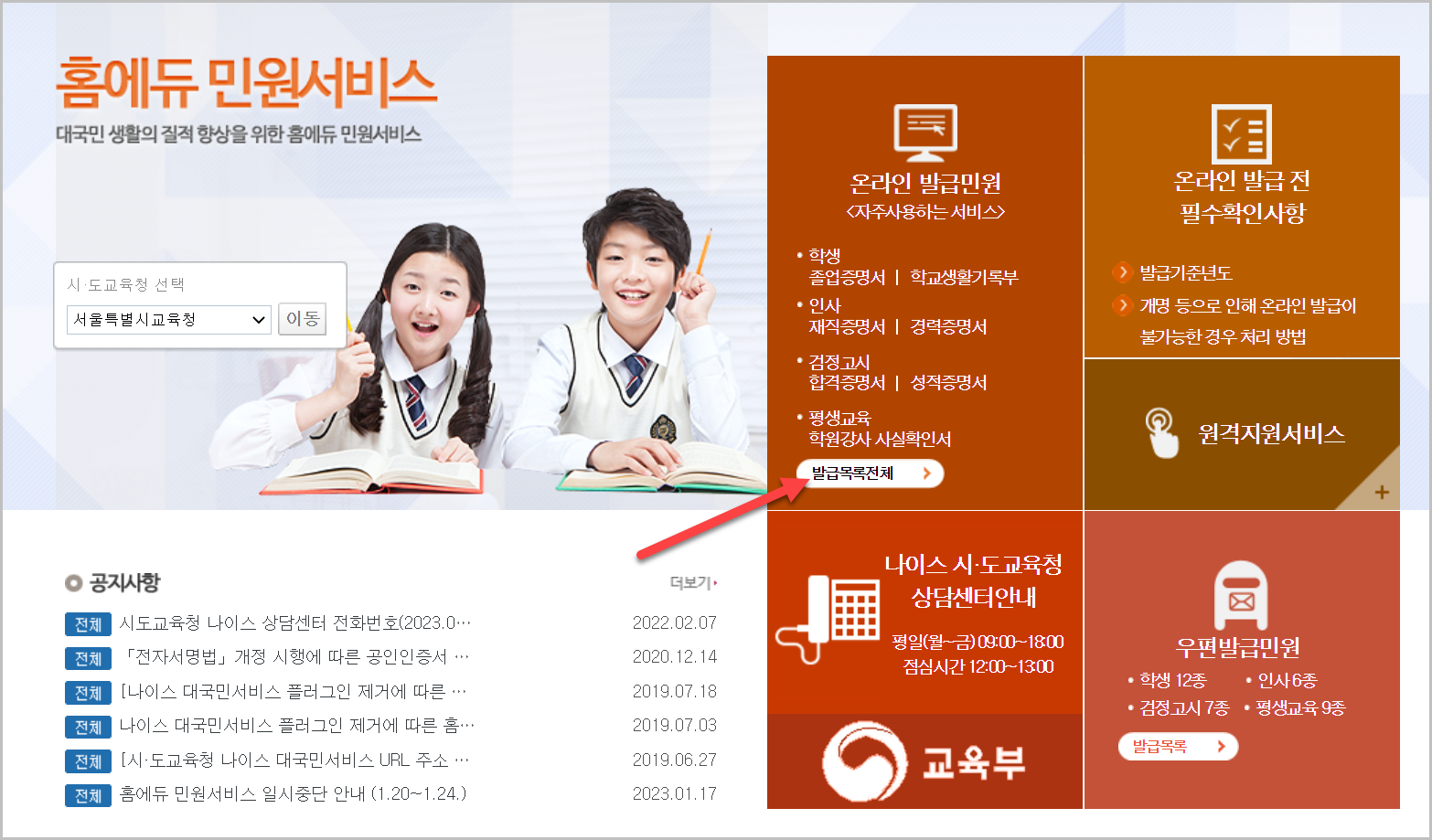Click the arrow icon beside 발급기준년도

click(x=1122, y=272)
